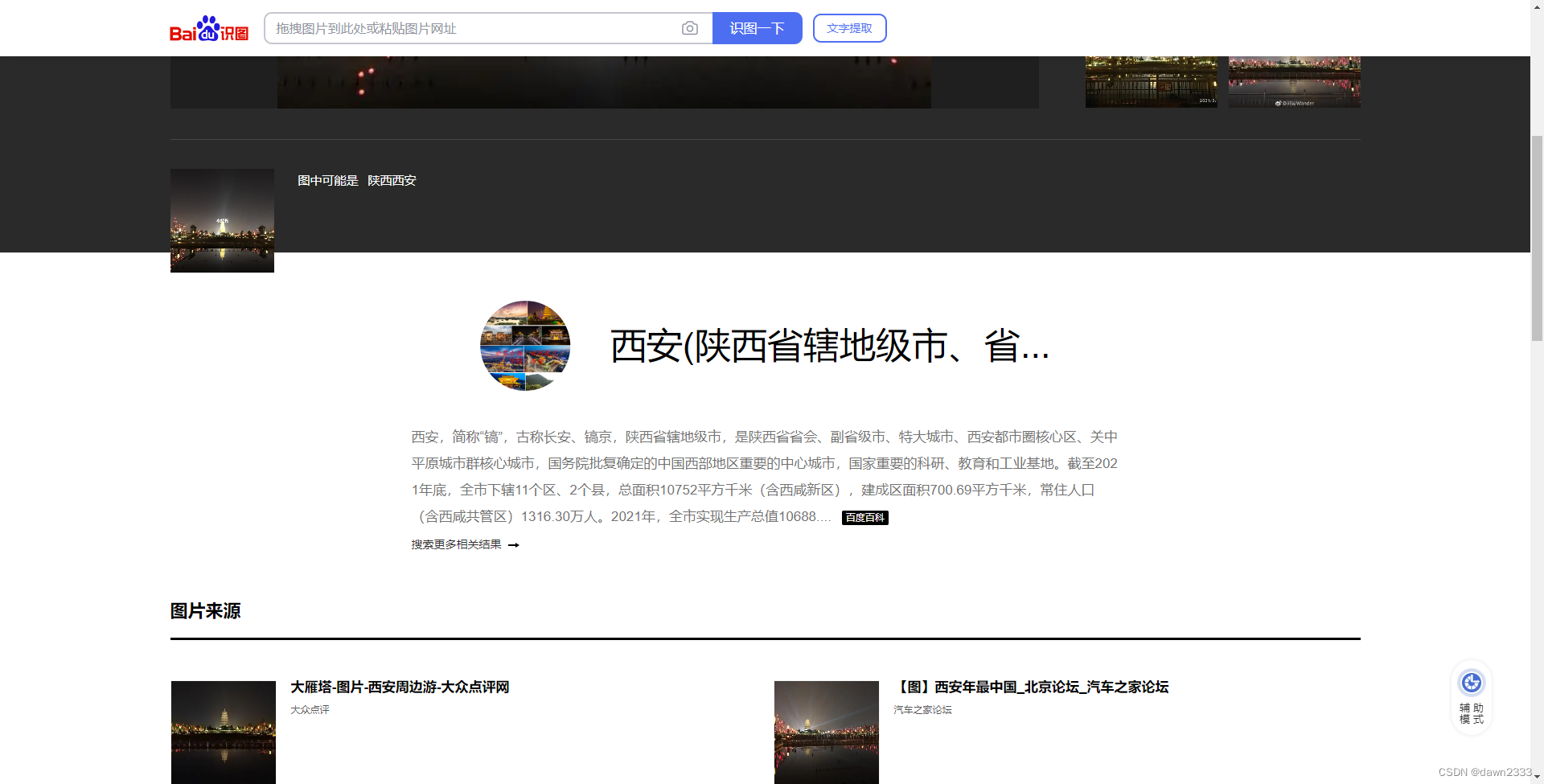Open the 大雁塔-图片-西安周边游 result link
The width and height of the screenshot is (1544, 784).
click(400, 688)
